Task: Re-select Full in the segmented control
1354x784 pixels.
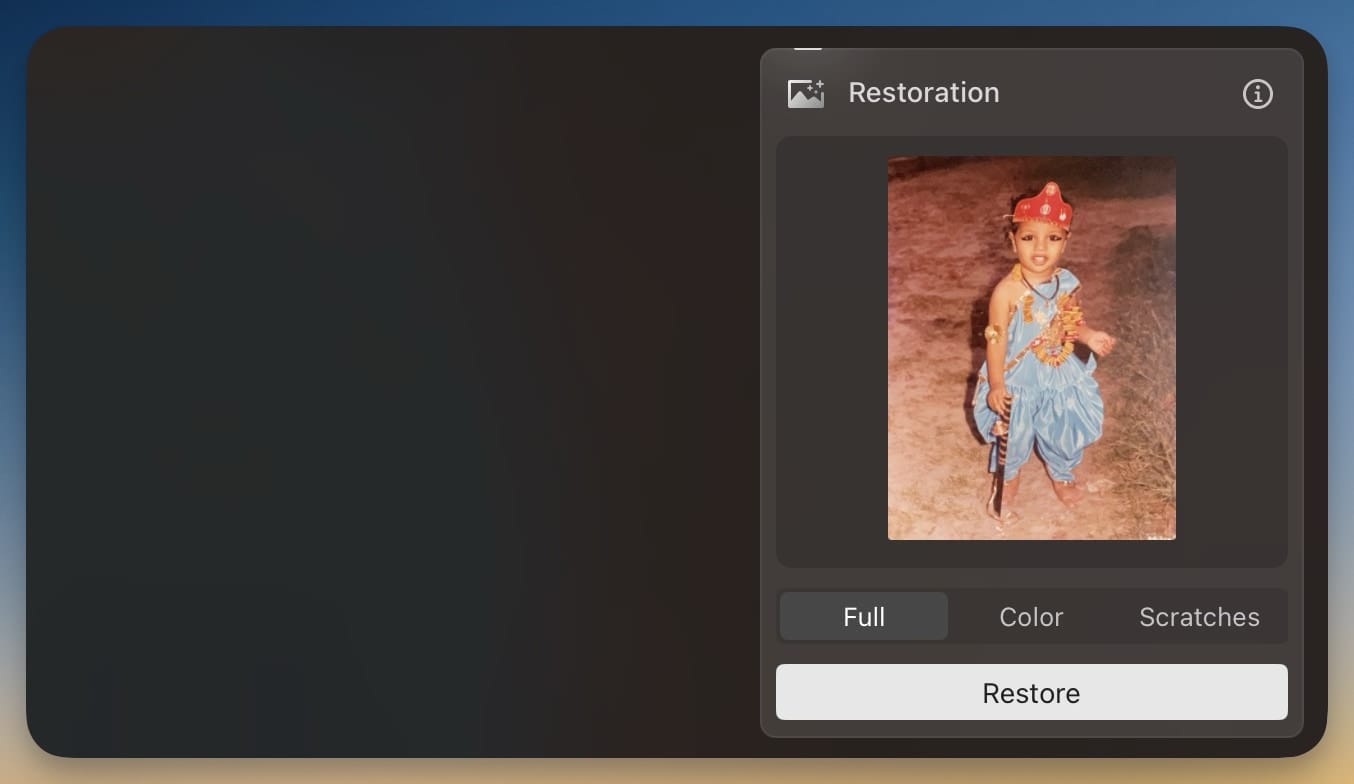Action: click(862, 616)
